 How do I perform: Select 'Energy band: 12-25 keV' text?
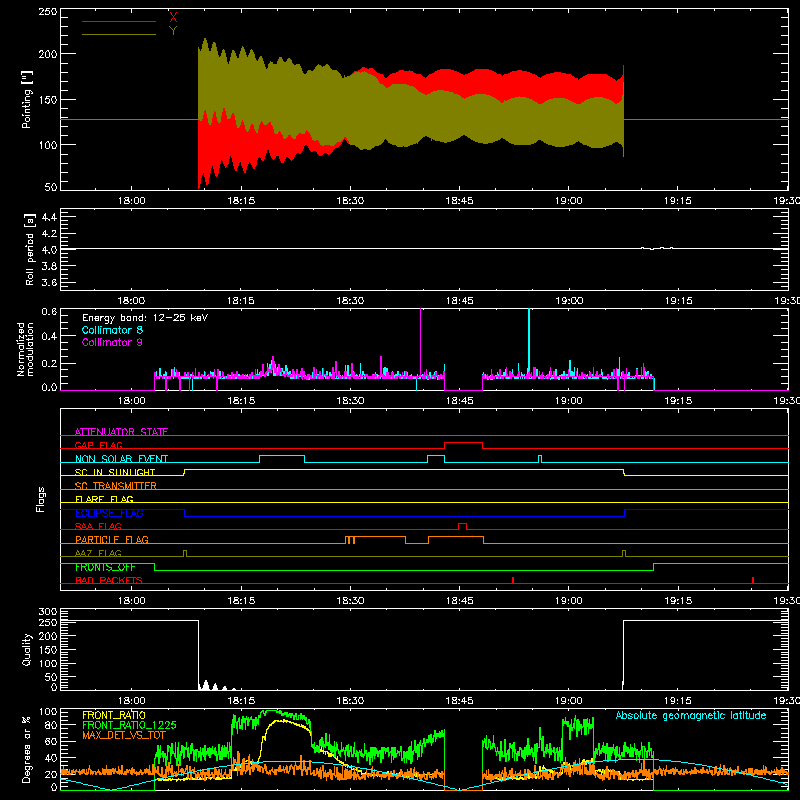pyautogui.click(x=145, y=318)
